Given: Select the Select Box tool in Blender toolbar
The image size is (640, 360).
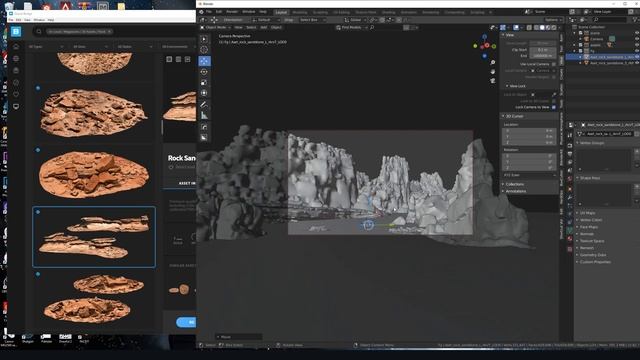Looking at the screenshot, I should 204,39.
